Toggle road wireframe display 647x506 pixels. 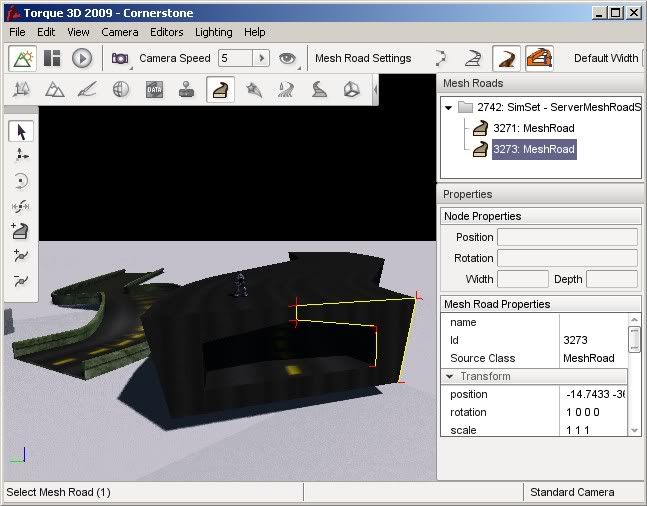(473, 58)
